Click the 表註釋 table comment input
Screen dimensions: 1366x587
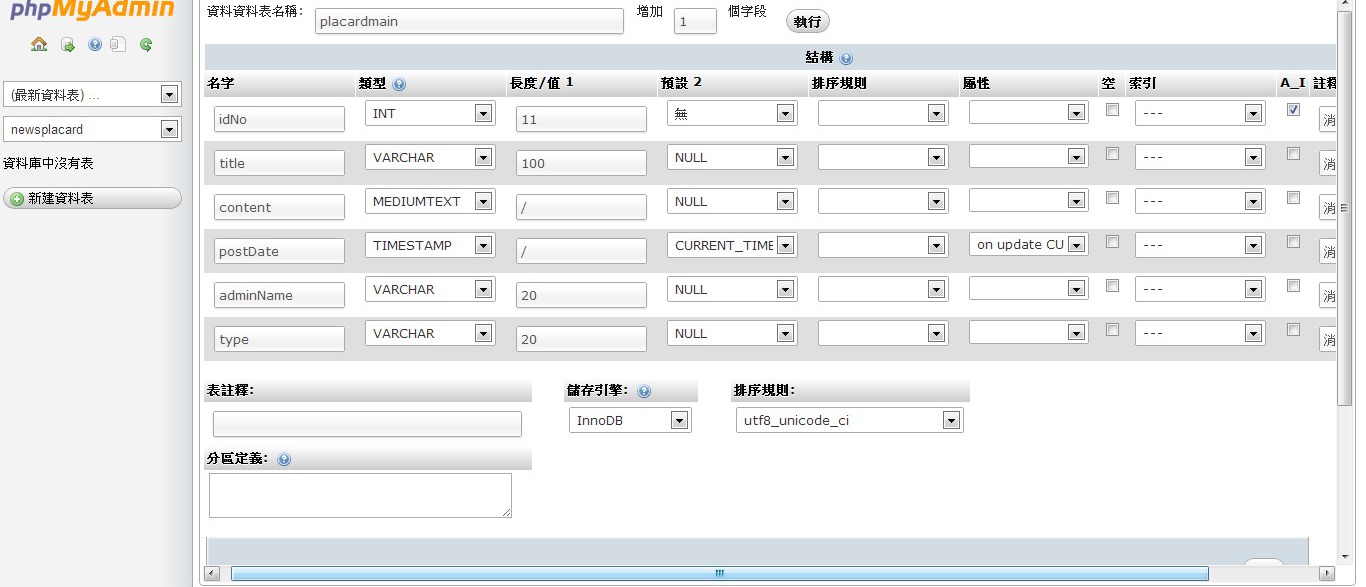point(367,424)
